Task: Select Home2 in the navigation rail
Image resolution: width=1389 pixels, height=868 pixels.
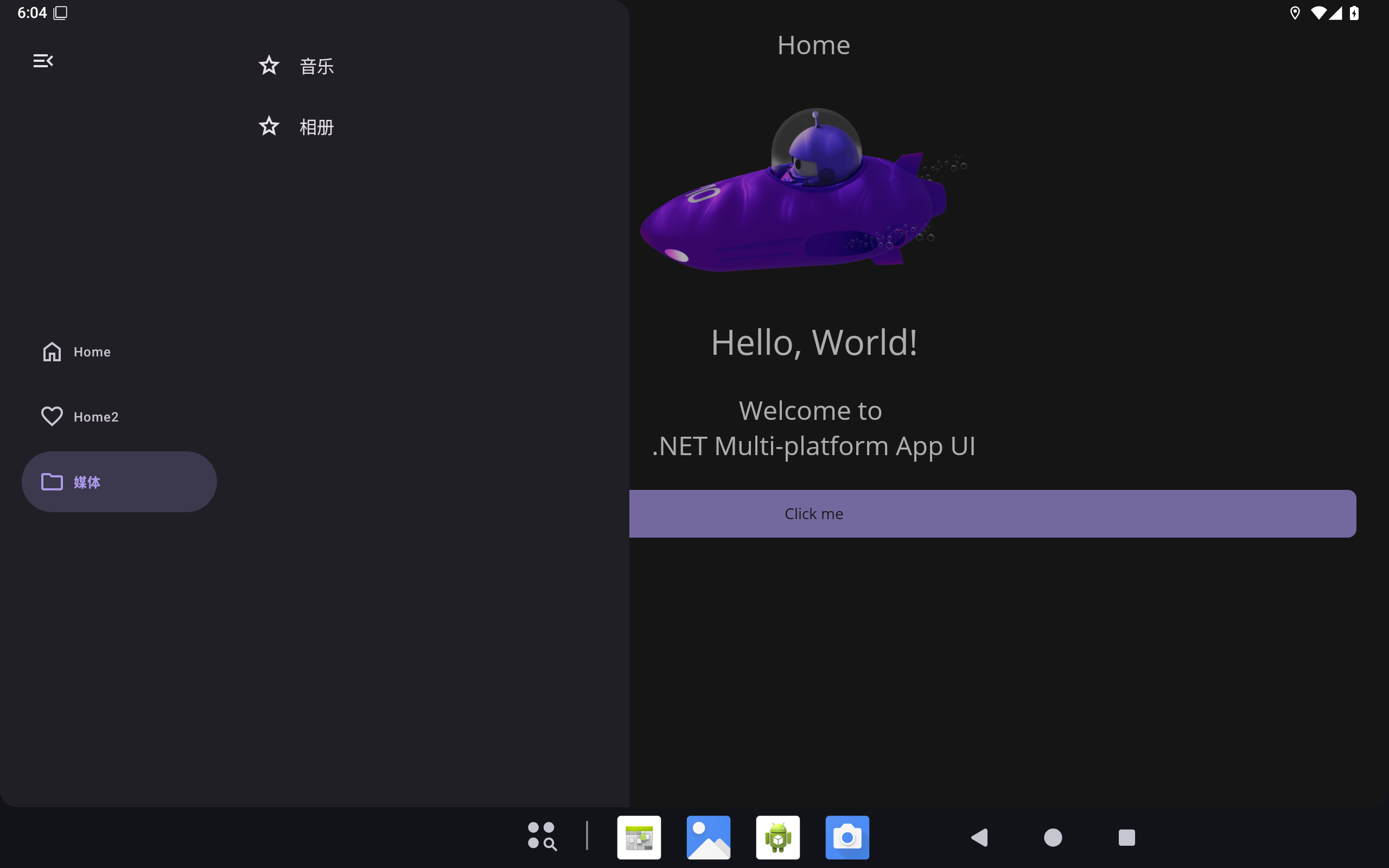Action: (x=119, y=416)
